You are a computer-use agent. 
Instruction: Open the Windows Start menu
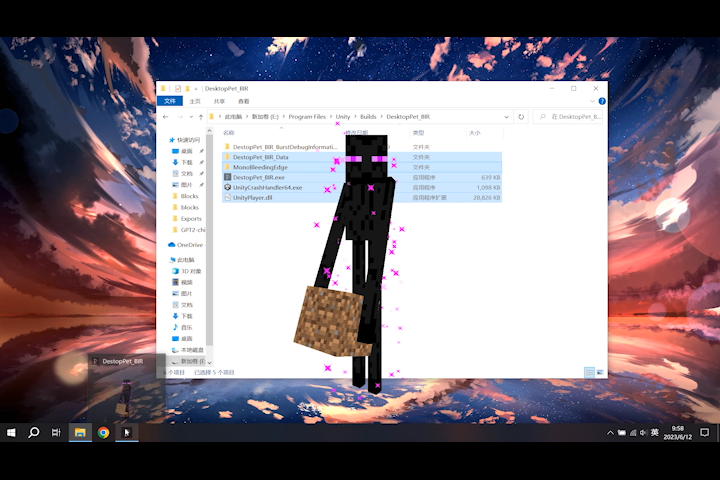11,432
